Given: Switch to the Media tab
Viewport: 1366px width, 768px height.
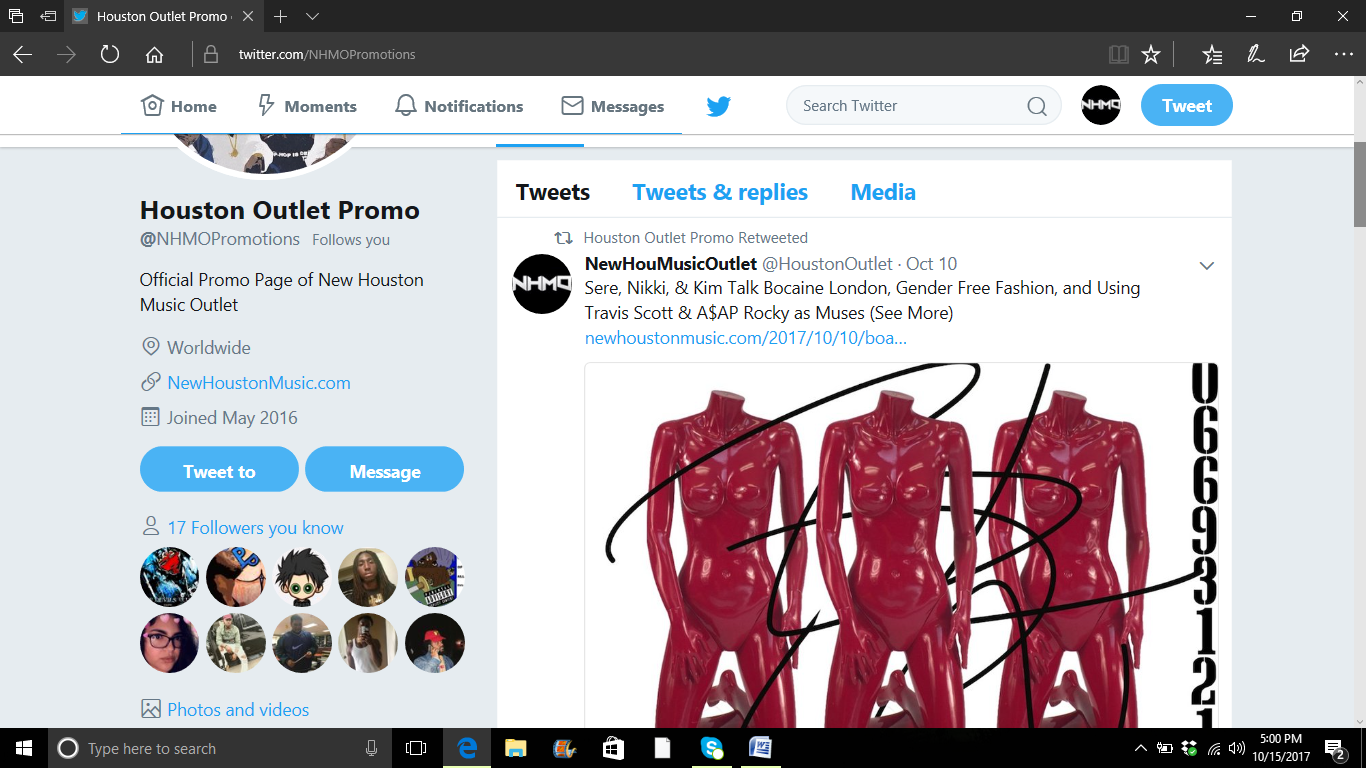Looking at the screenshot, I should (x=883, y=192).
